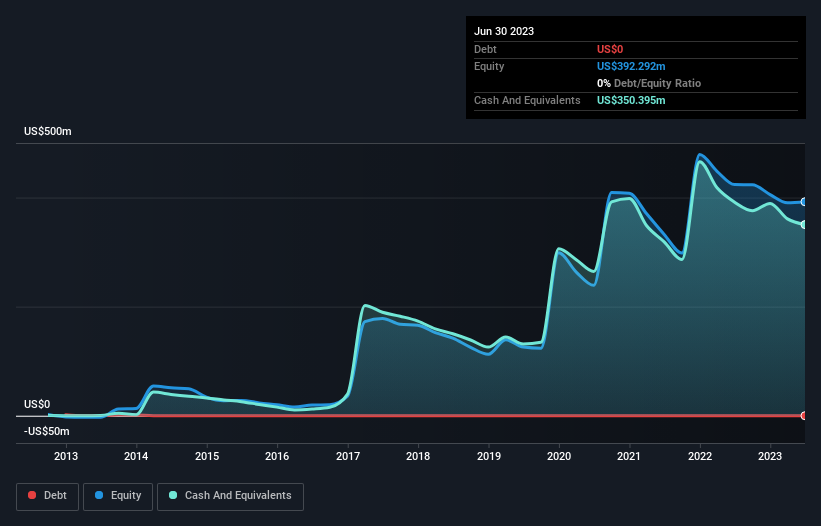Click the 0% Debt/Equity Ratio text
Screen dimensions: 821x526
(x=649, y=83)
